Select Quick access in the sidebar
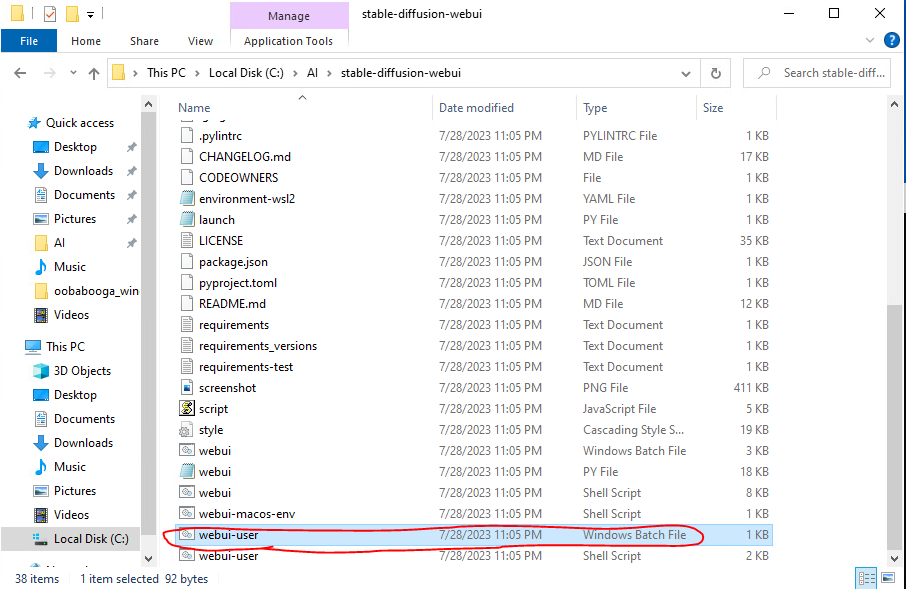 point(80,123)
